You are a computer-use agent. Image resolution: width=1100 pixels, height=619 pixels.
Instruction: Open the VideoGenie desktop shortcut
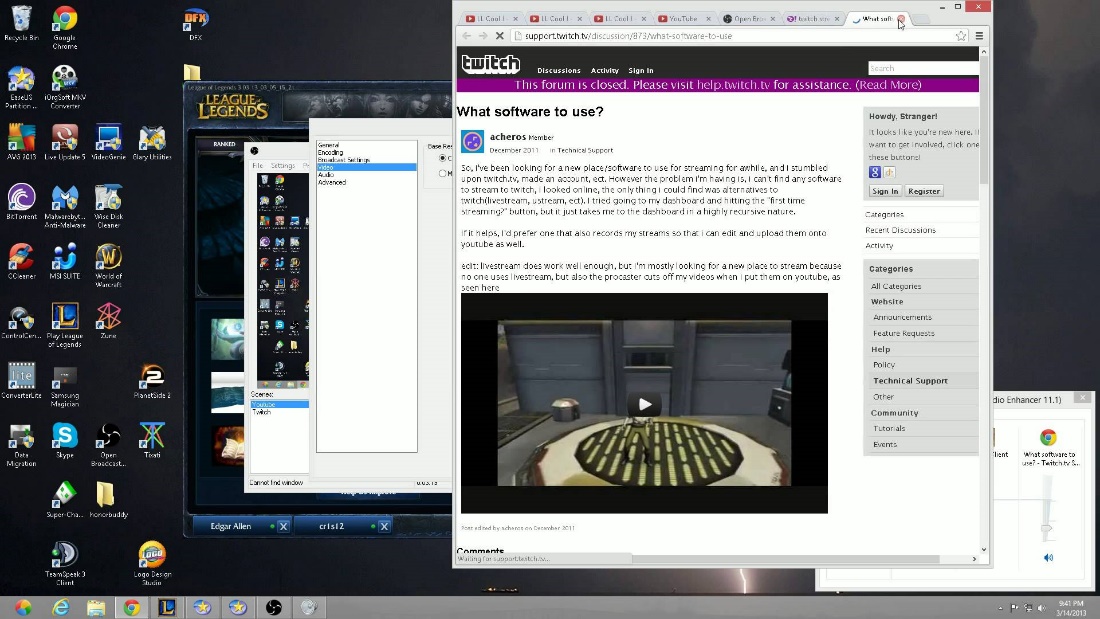tap(108, 142)
